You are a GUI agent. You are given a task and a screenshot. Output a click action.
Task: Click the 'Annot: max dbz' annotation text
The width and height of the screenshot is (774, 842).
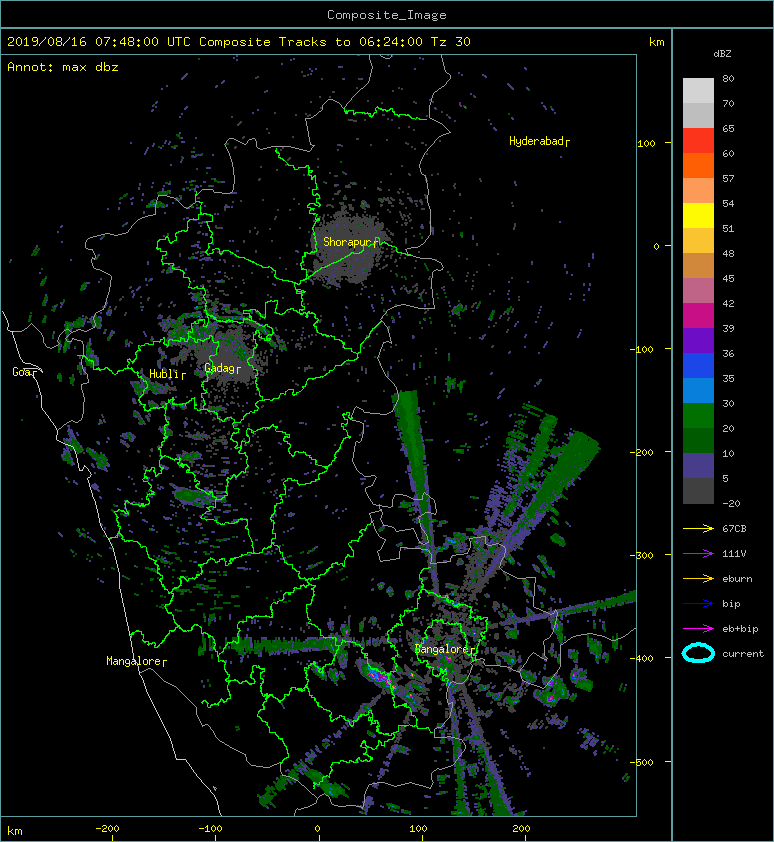63,67
